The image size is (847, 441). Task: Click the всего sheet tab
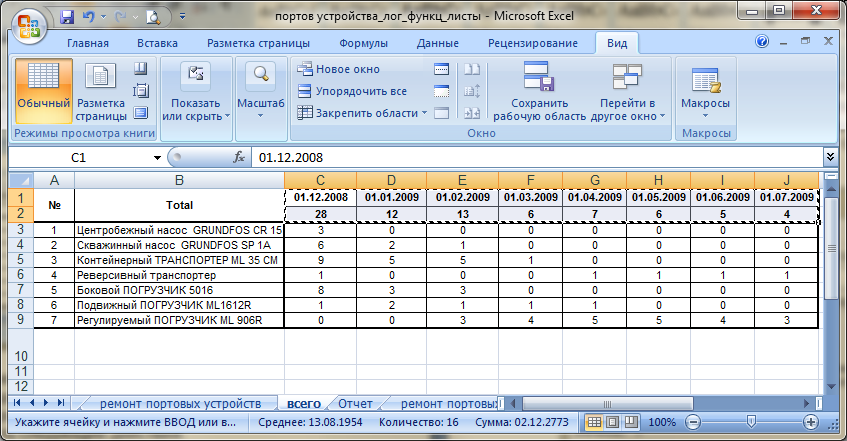[x=304, y=404]
